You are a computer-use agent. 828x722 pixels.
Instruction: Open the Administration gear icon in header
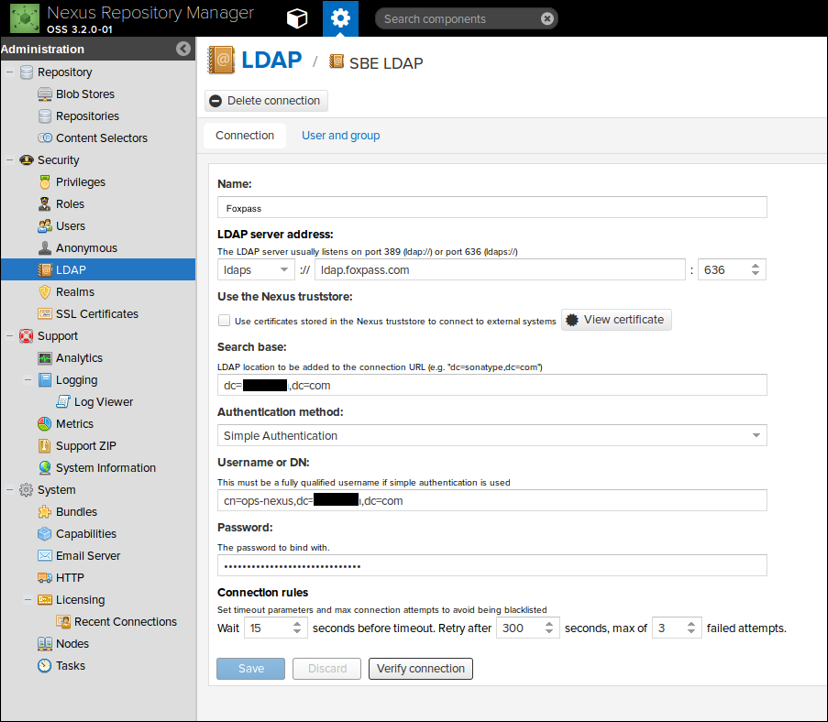point(341,18)
